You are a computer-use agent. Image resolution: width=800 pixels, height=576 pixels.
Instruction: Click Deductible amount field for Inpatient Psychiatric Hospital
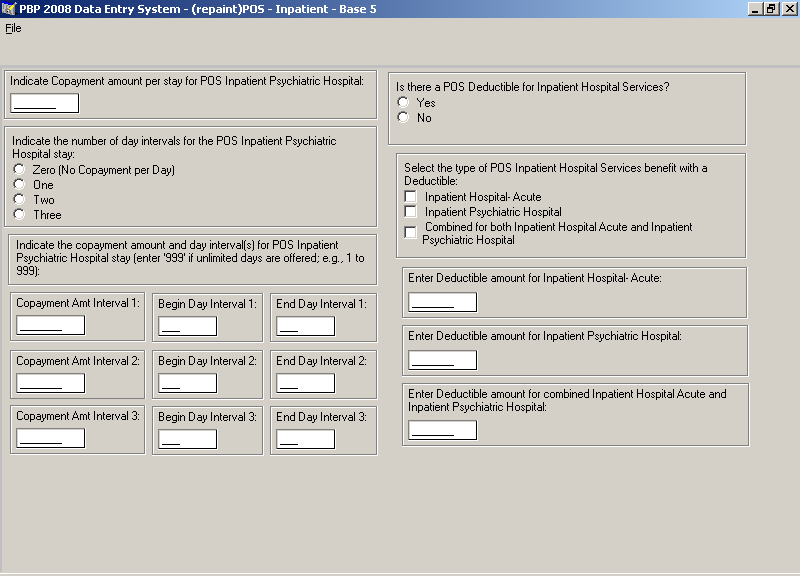[x=442, y=360]
